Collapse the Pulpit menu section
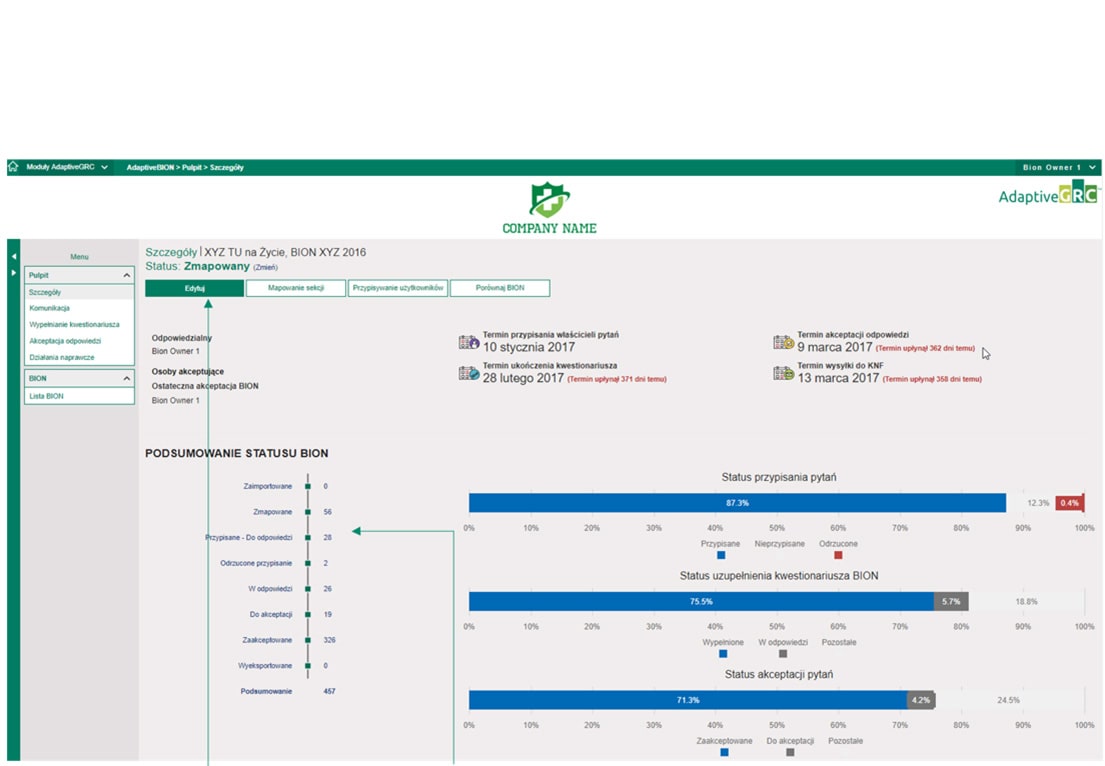Image resolution: width=1105 pixels, height=766 pixels. [x=127, y=275]
